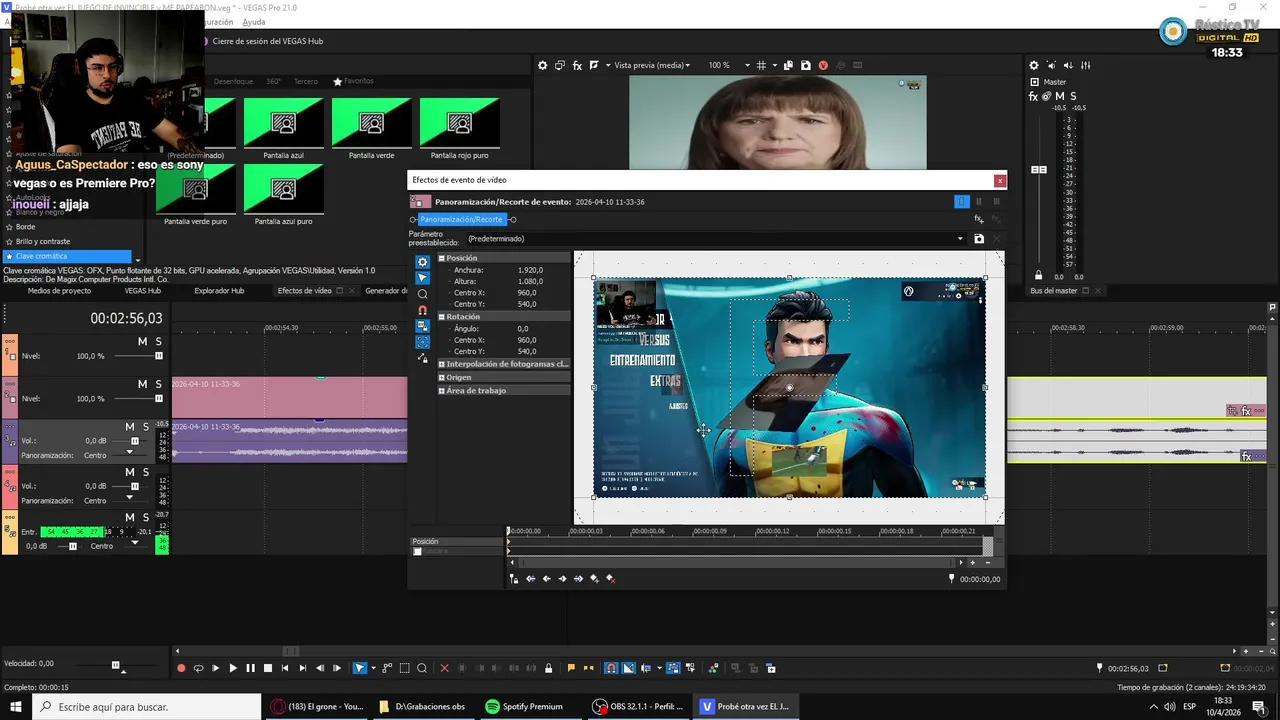Click the move freely lock icon in Pan/Crop
This screenshot has height=720, width=1280.
click(422, 358)
